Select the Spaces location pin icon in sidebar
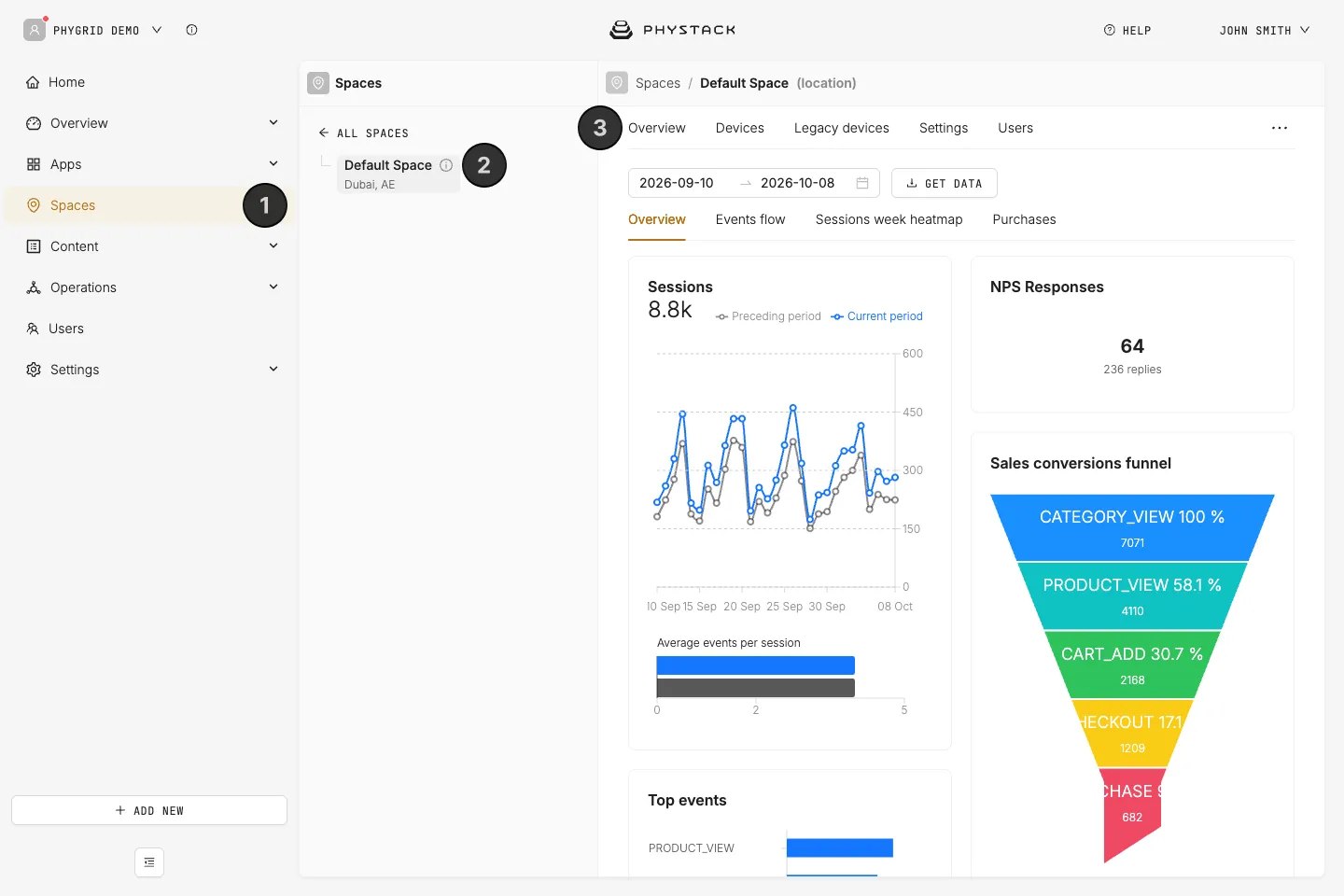 34,205
